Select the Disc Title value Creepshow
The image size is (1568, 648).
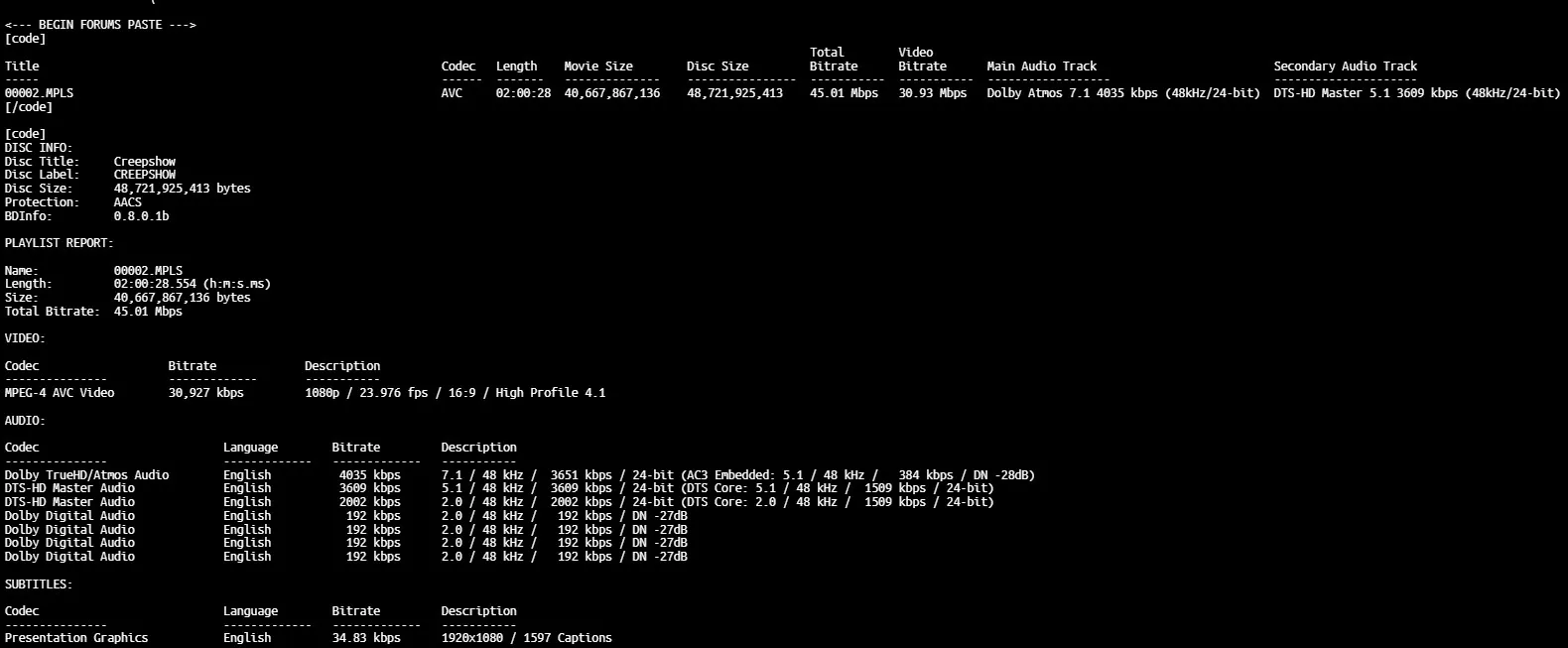pyautogui.click(x=144, y=162)
